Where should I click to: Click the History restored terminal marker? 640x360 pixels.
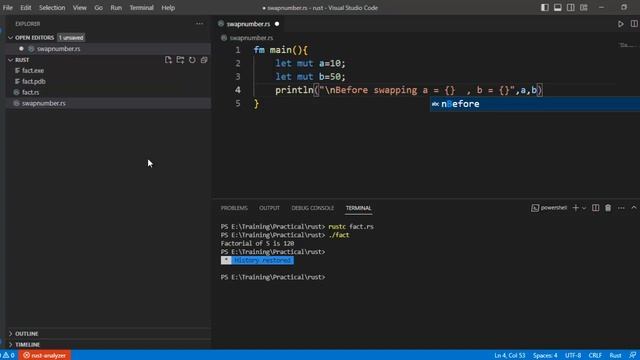[x=257, y=260]
